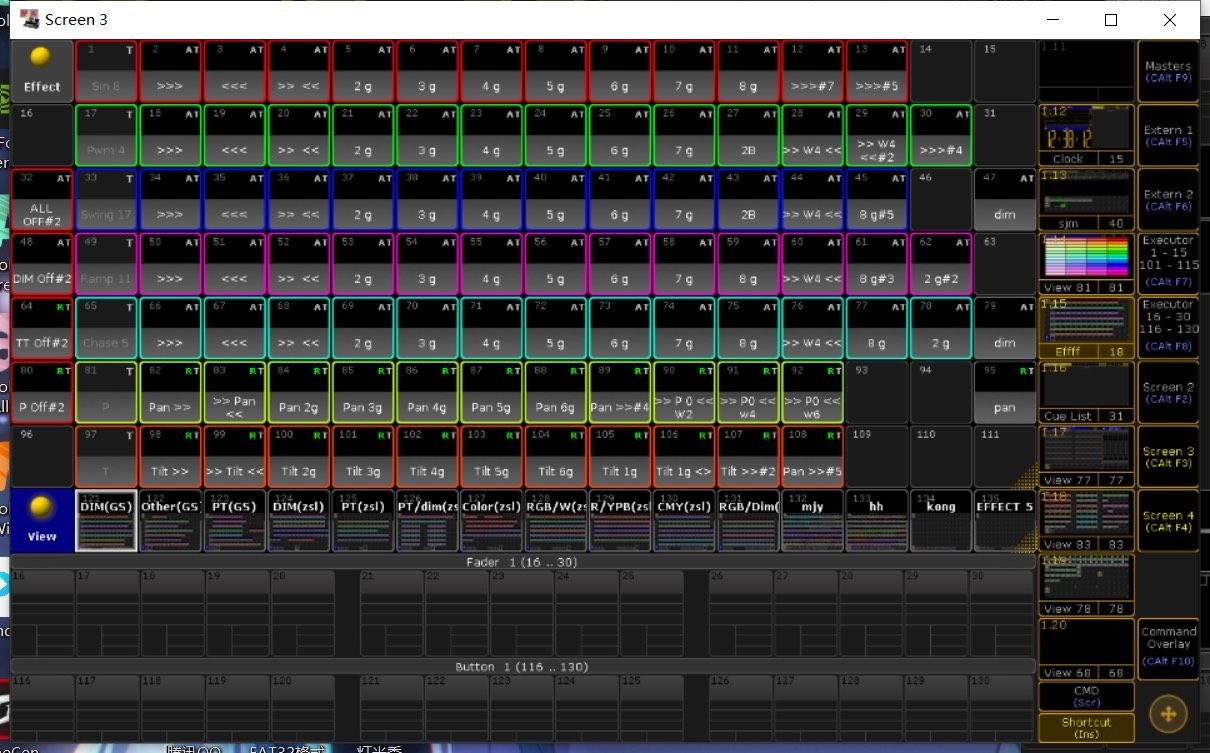Image resolution: width=1210 pixels, height=753 pixels.
Task: Expand the Masters overlay
Action: [1168, 71]
